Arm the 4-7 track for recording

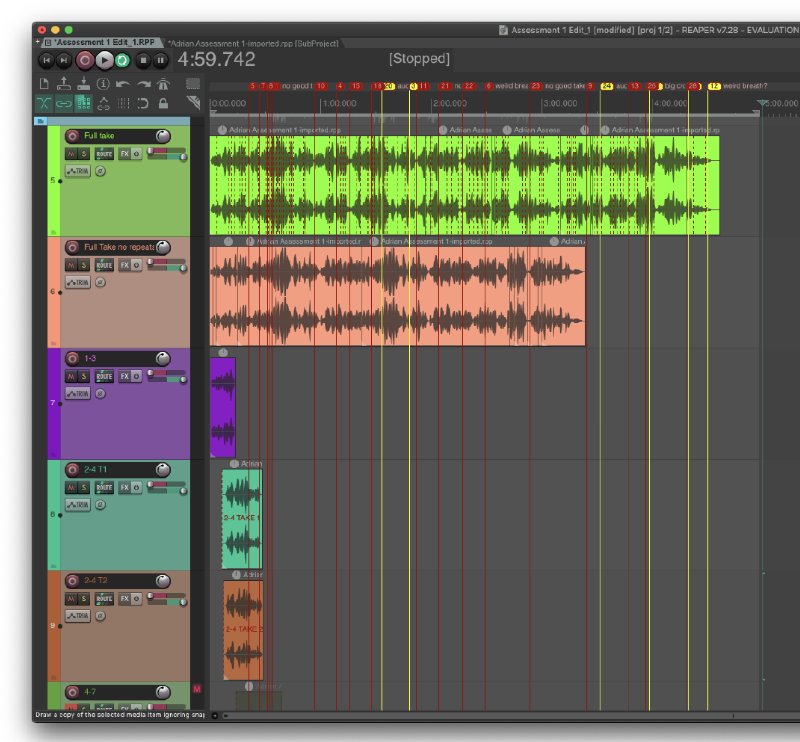pos(72,692)
